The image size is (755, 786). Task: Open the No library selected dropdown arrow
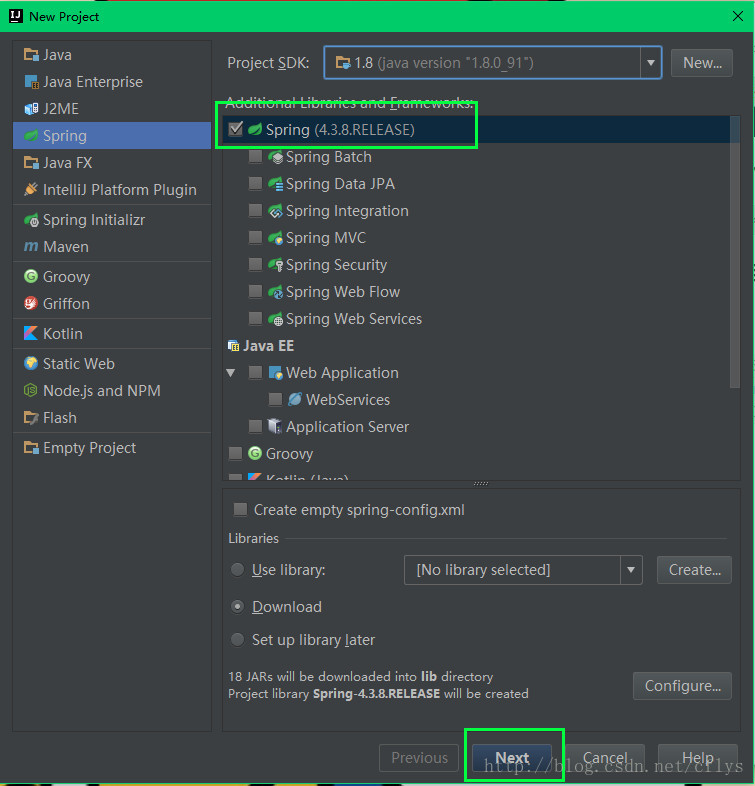631,570
